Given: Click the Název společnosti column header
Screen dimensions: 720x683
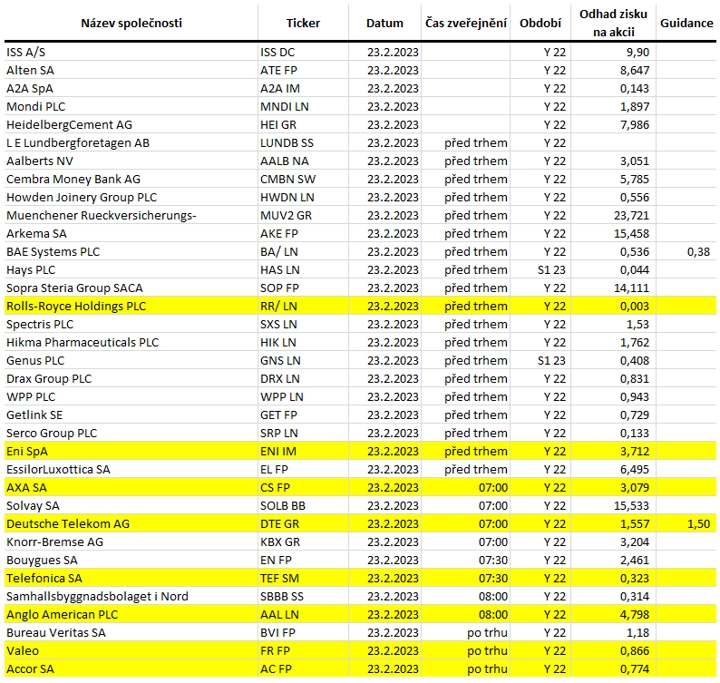Looking at the screenshot, I should [131, 23].
